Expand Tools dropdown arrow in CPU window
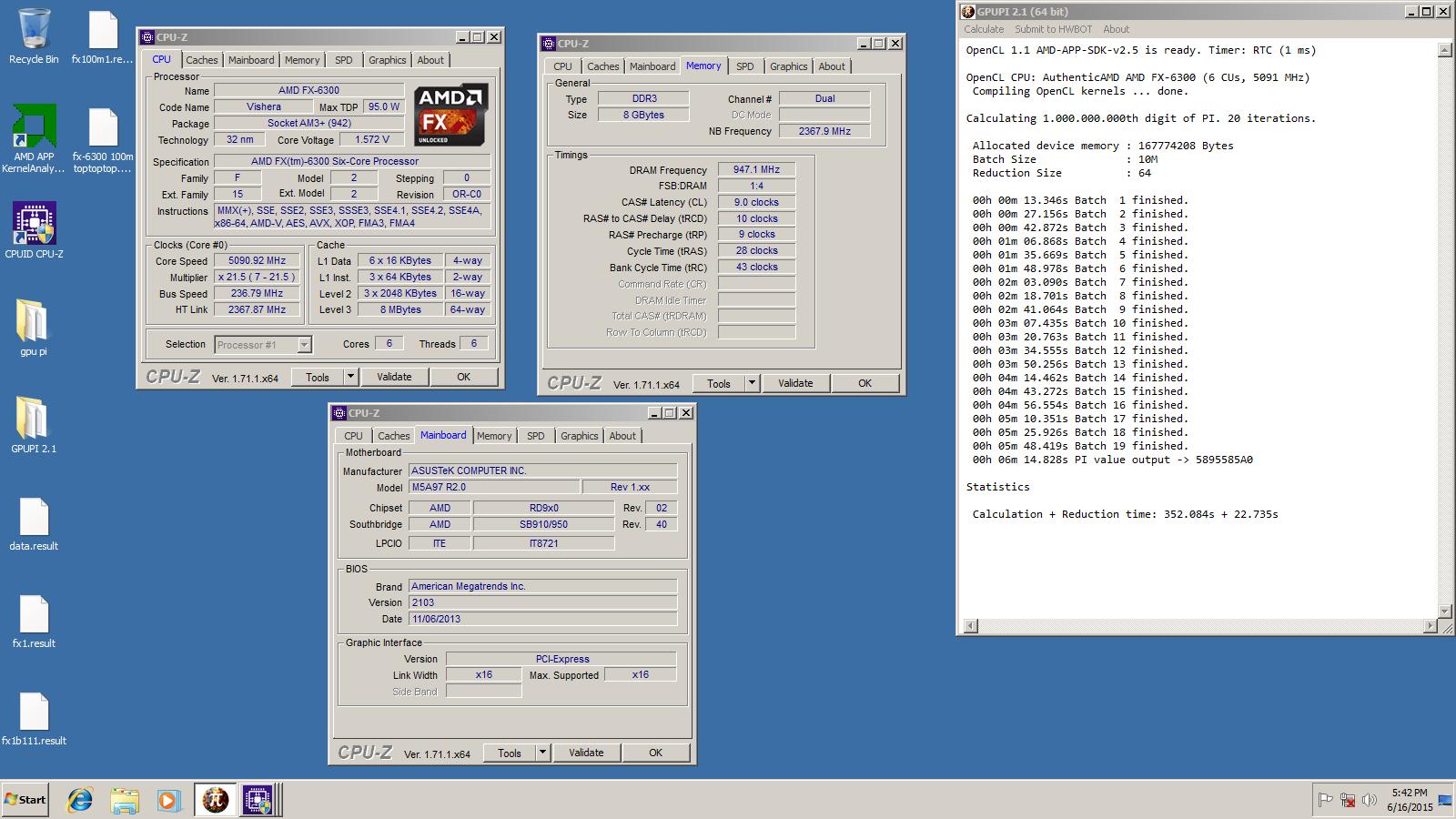Screen dimensions: 1456x819 [351, 377]
